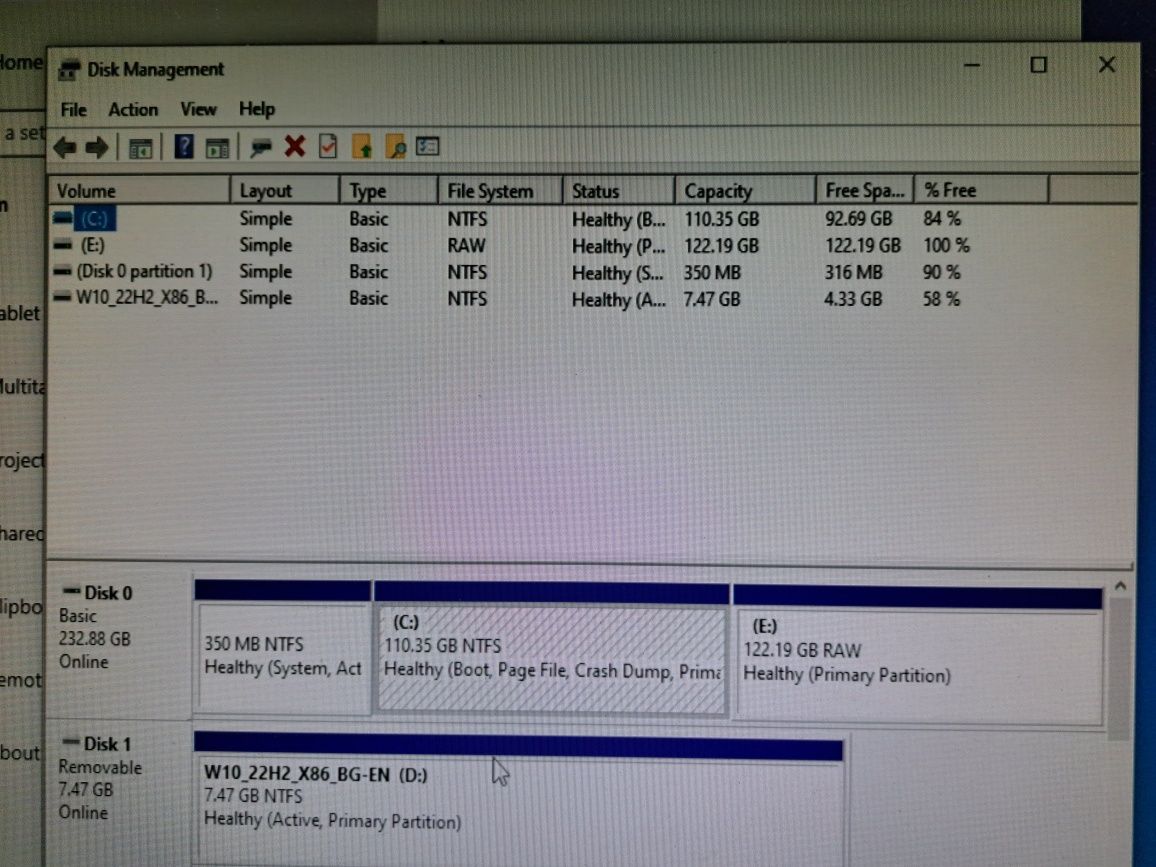Screen dimensions: 1156x867
Task: Click the 7.47 GB capacity cell
Action: [x=712, y=299]
